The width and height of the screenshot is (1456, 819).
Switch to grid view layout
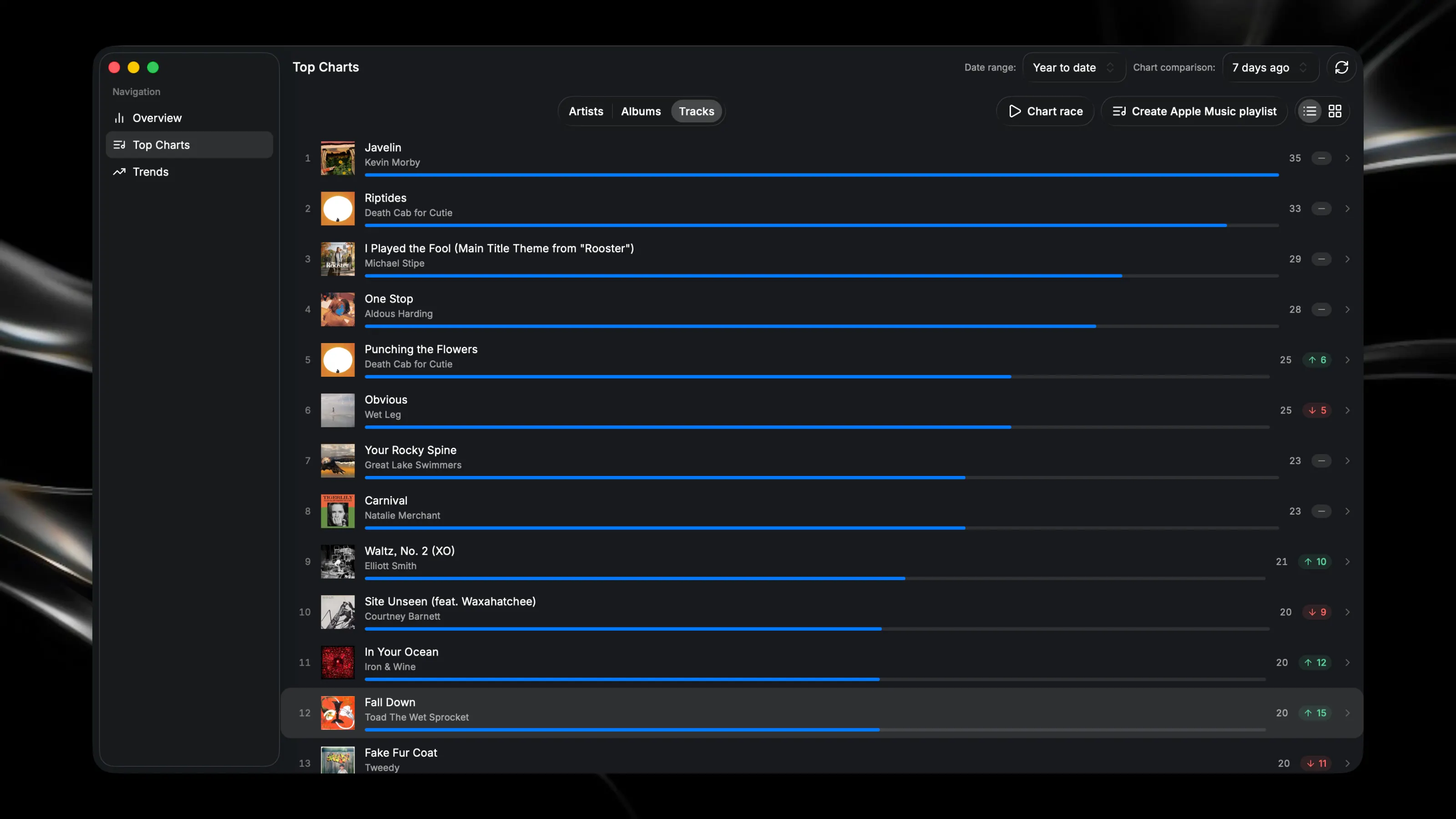(x=1335, y=111)
